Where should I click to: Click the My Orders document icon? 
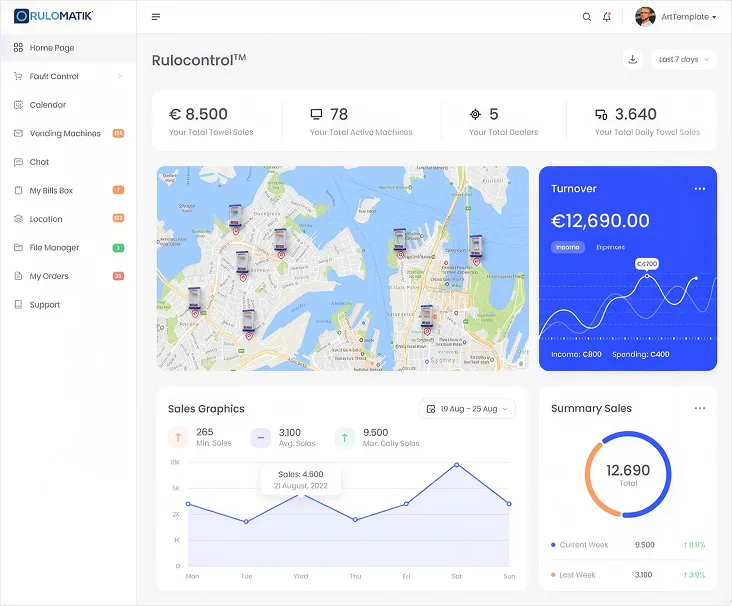click(x=18, y=276)
